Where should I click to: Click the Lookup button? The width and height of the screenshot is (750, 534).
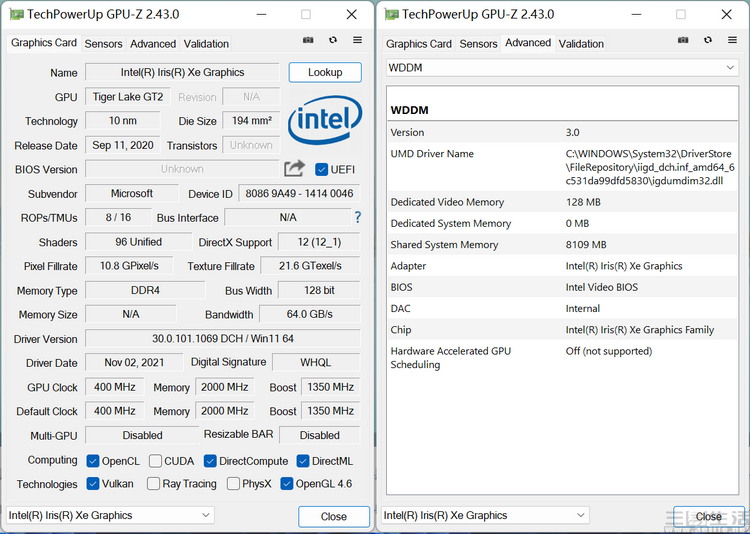pos(325,72)
